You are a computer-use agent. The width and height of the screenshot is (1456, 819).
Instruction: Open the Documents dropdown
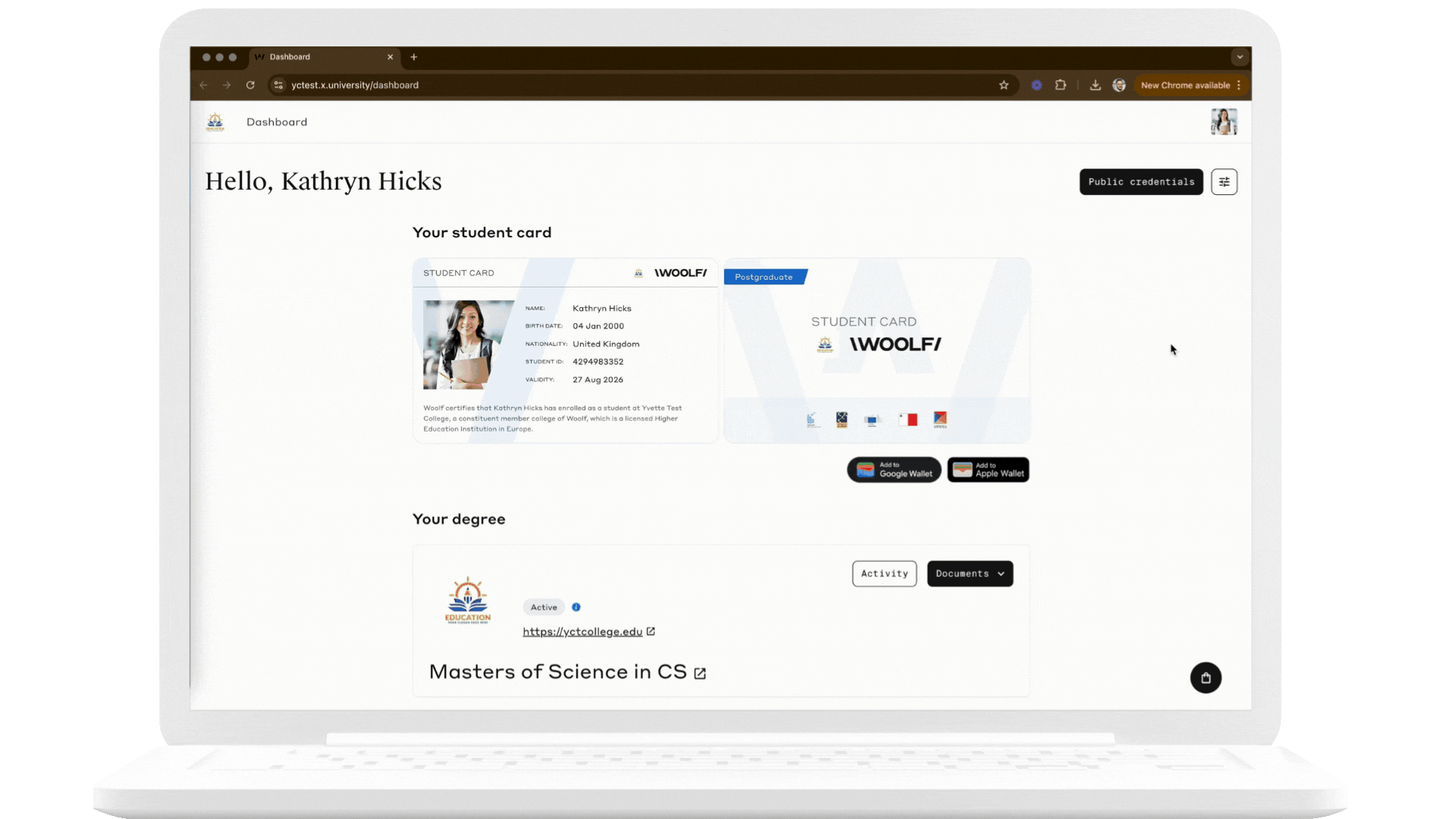[970, 573]
